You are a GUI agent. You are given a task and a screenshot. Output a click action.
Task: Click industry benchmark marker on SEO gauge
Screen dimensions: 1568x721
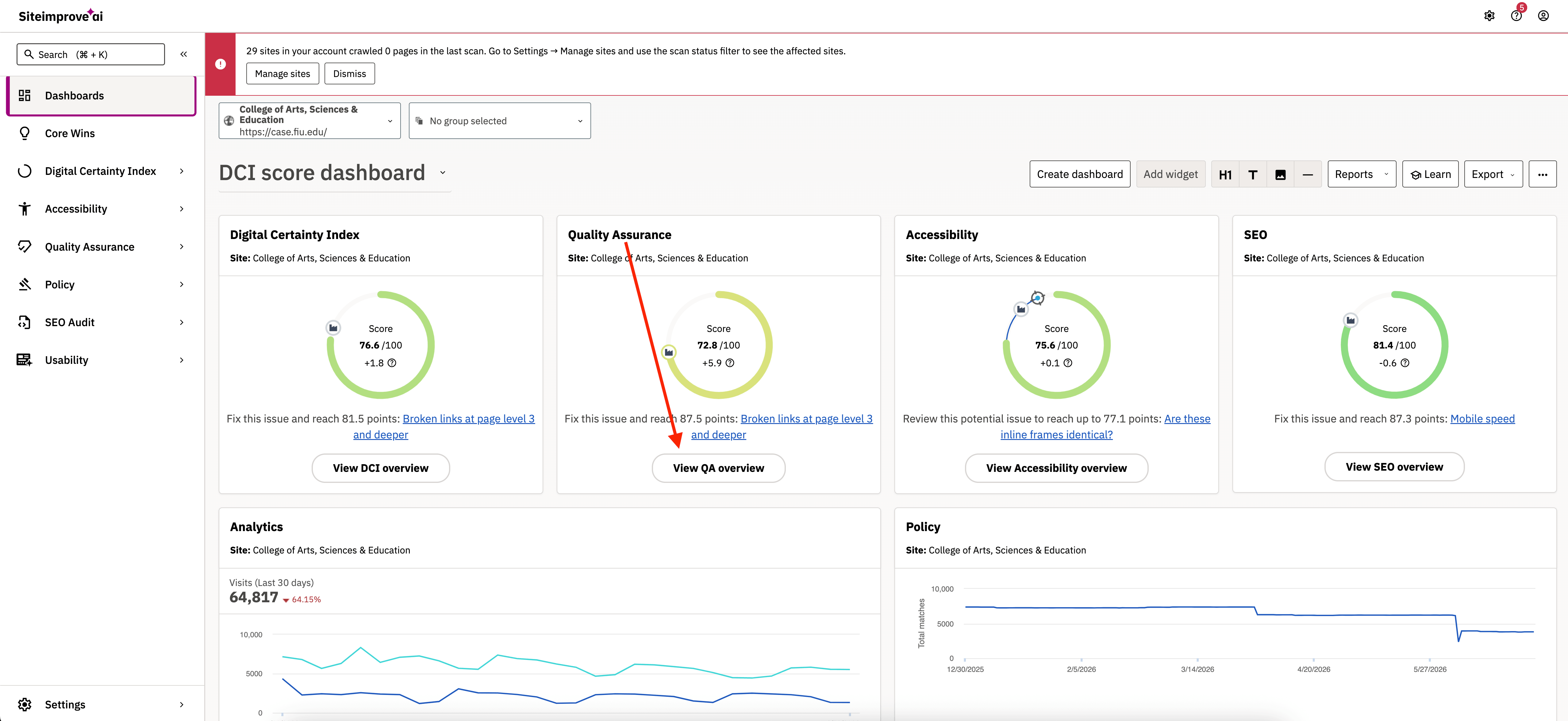click(x=1350, y=320)
